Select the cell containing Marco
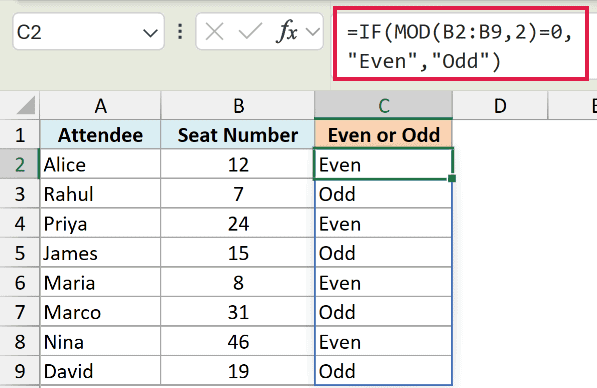 (101, 312)
